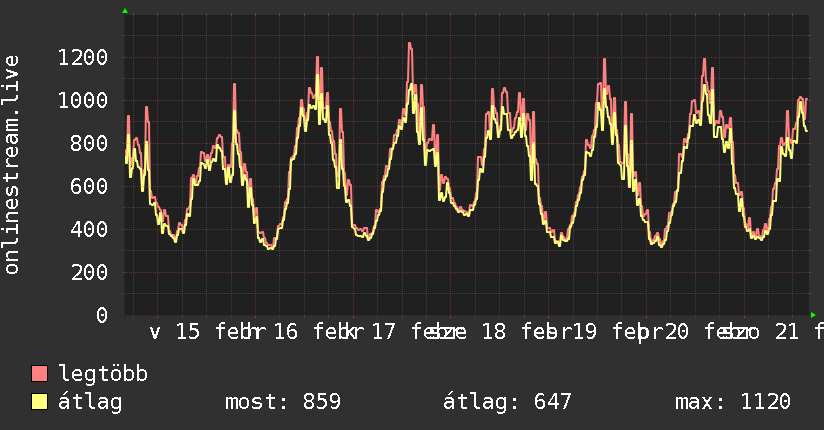Click the 'átlag: 647' statistic
Image resolution: width=824 pixels, height=430 pixels.
[x=507, y=402]
